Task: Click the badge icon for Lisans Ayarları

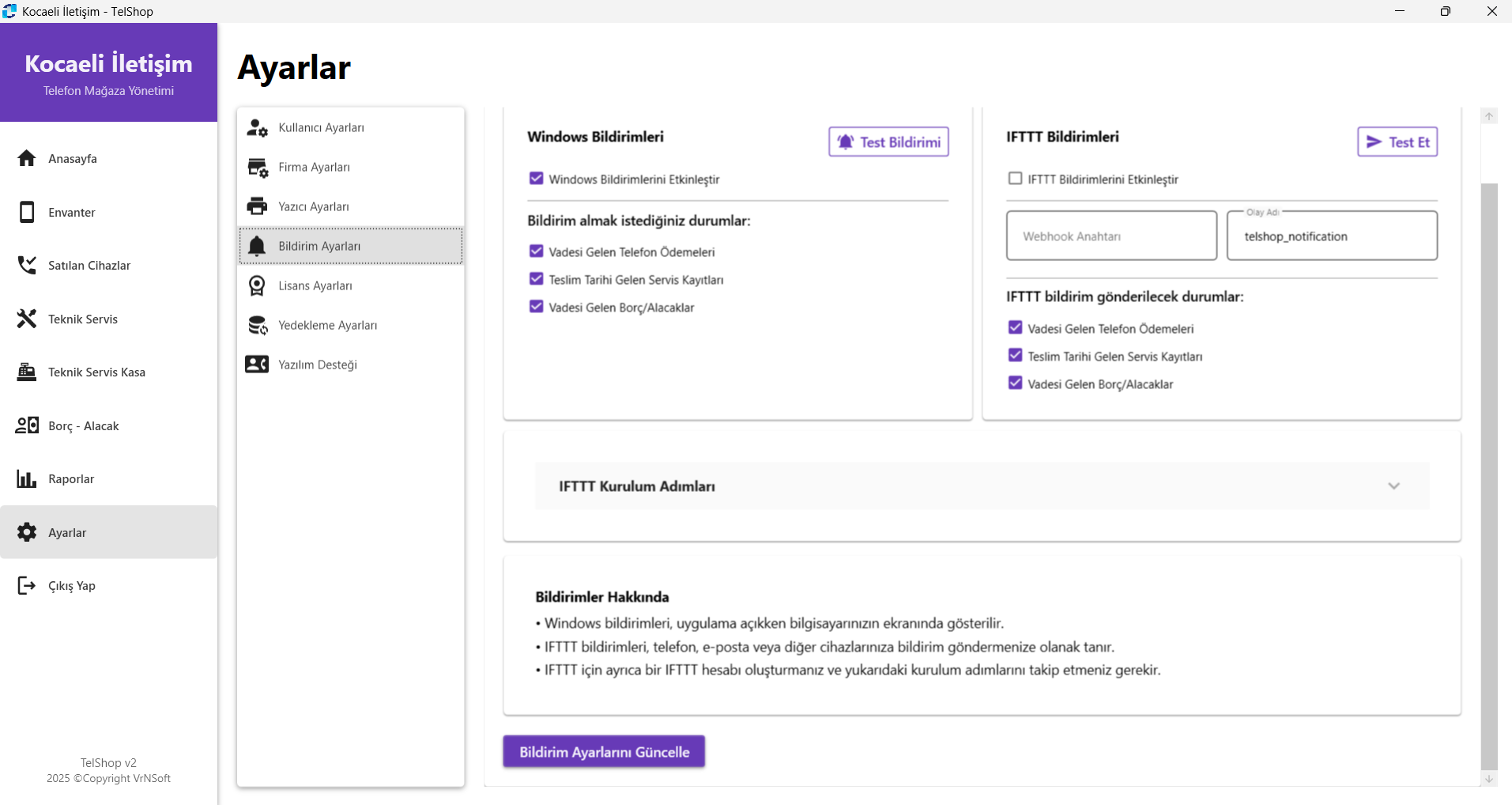Action: click(257, 285)
